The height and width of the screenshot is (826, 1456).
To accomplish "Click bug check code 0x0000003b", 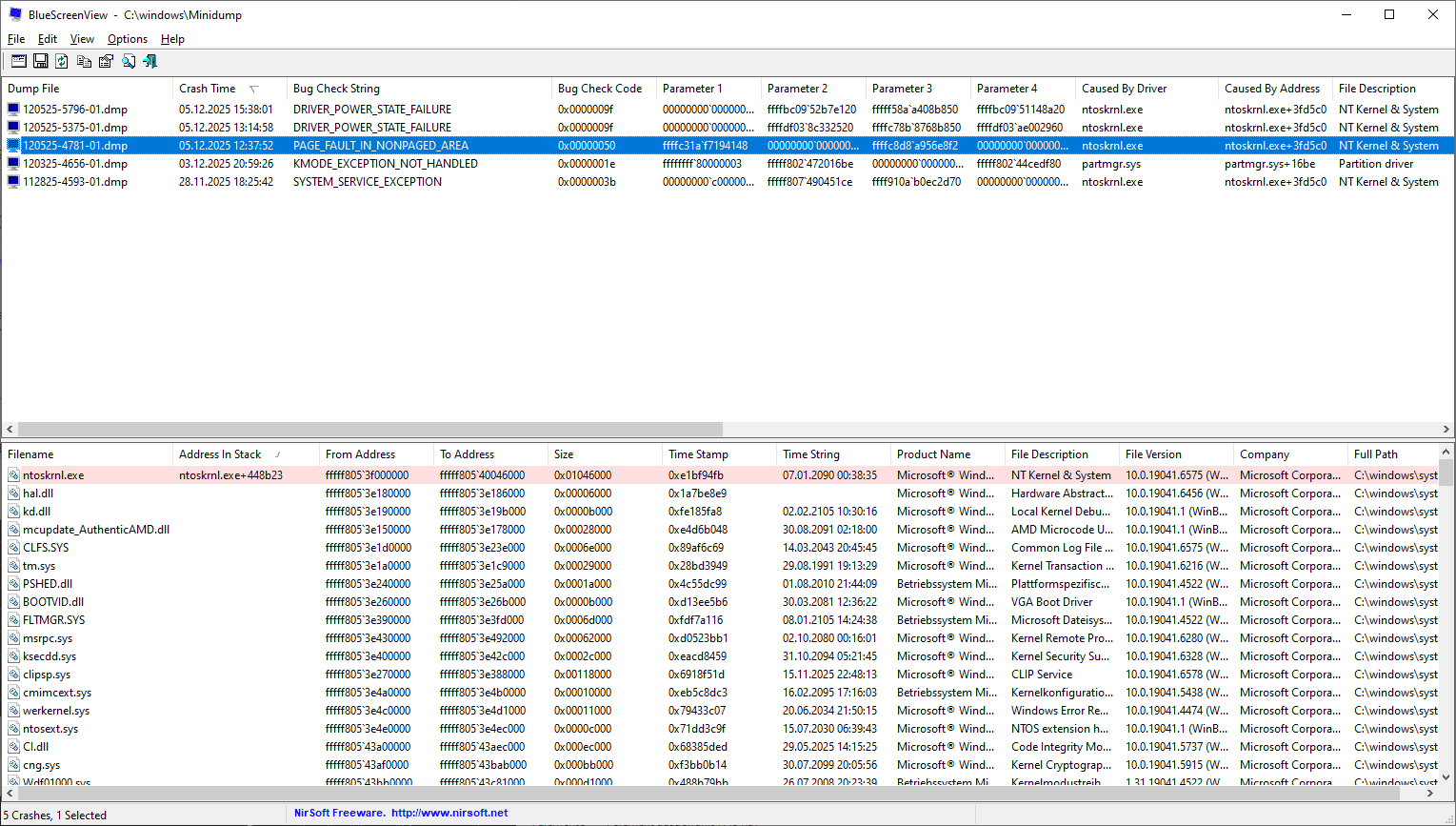I will tap(587, 182).
